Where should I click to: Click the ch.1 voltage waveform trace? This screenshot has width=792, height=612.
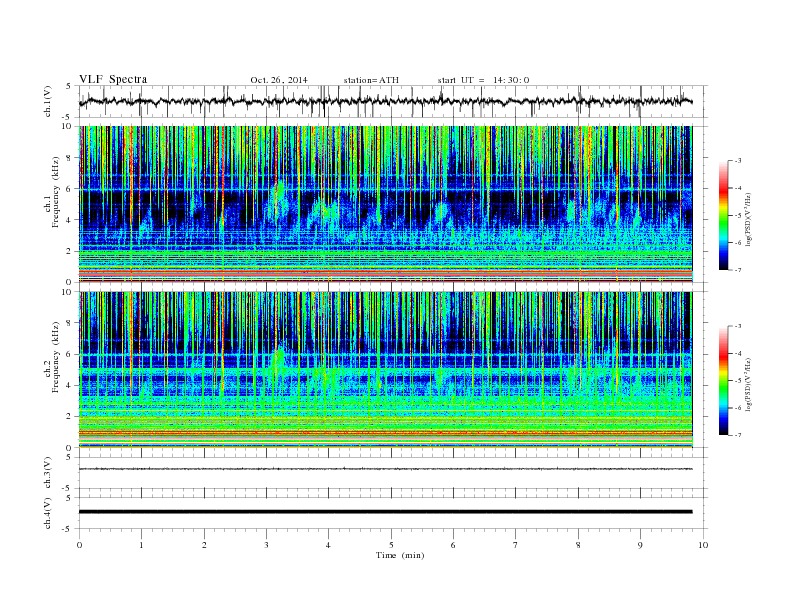click(x=385, y=101)
